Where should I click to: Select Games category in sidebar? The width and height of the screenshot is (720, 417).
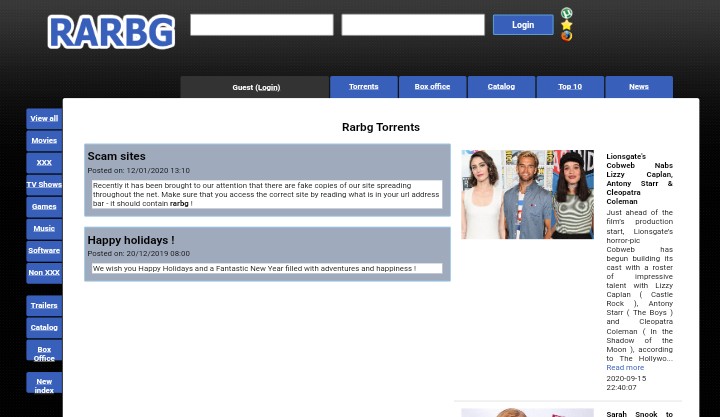coord(44,207)
